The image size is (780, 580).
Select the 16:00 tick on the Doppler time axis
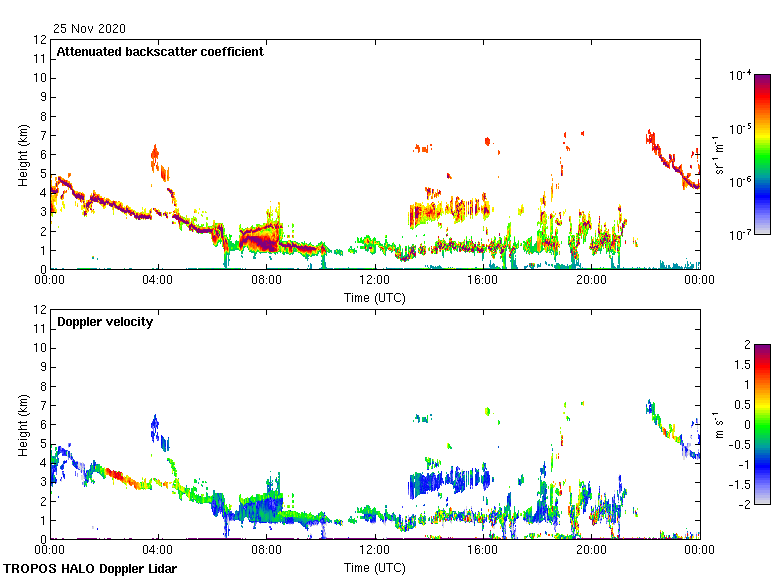click(x=483, y=551)
